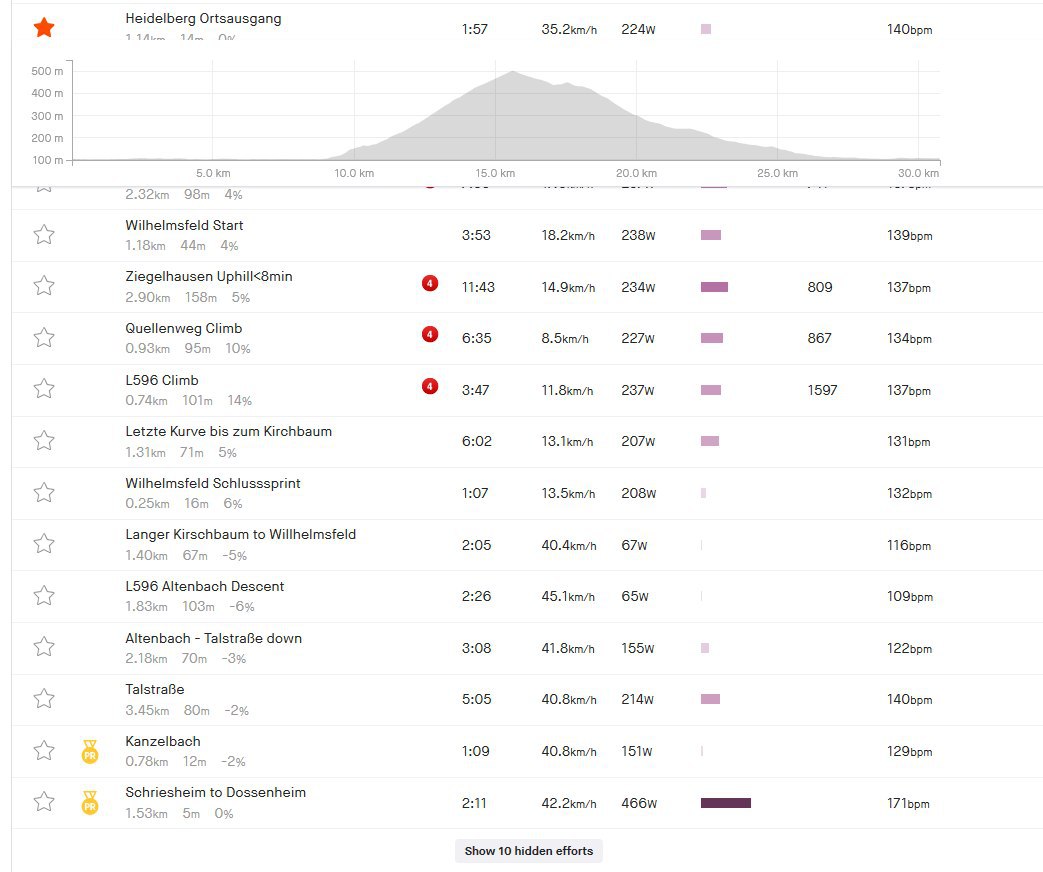The width and height of the screenshot is (1043, 872).
Task: Click the 500 m elevation axis label
Action: [47, 71]
